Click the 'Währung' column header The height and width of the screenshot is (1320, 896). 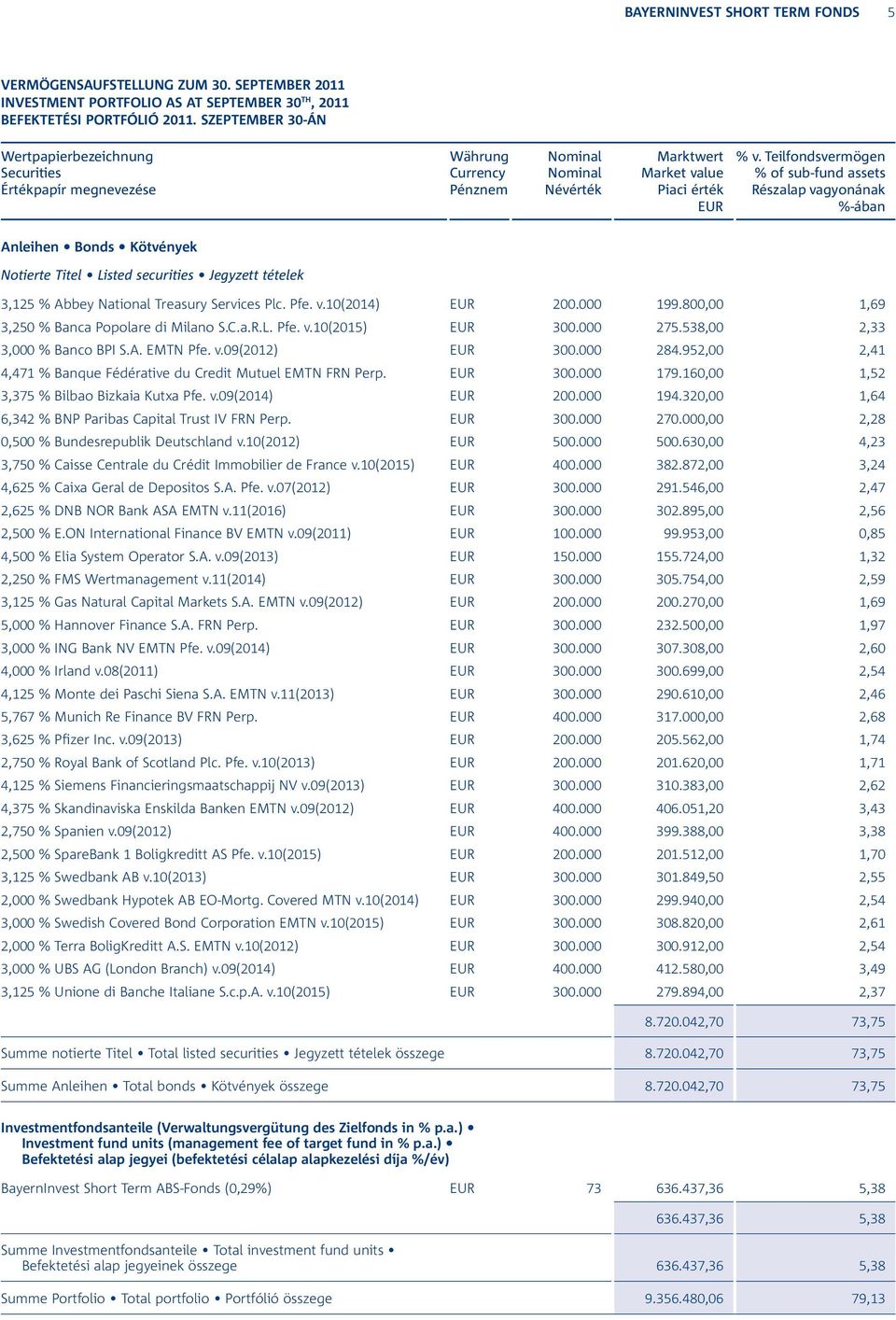coord(479,157)
